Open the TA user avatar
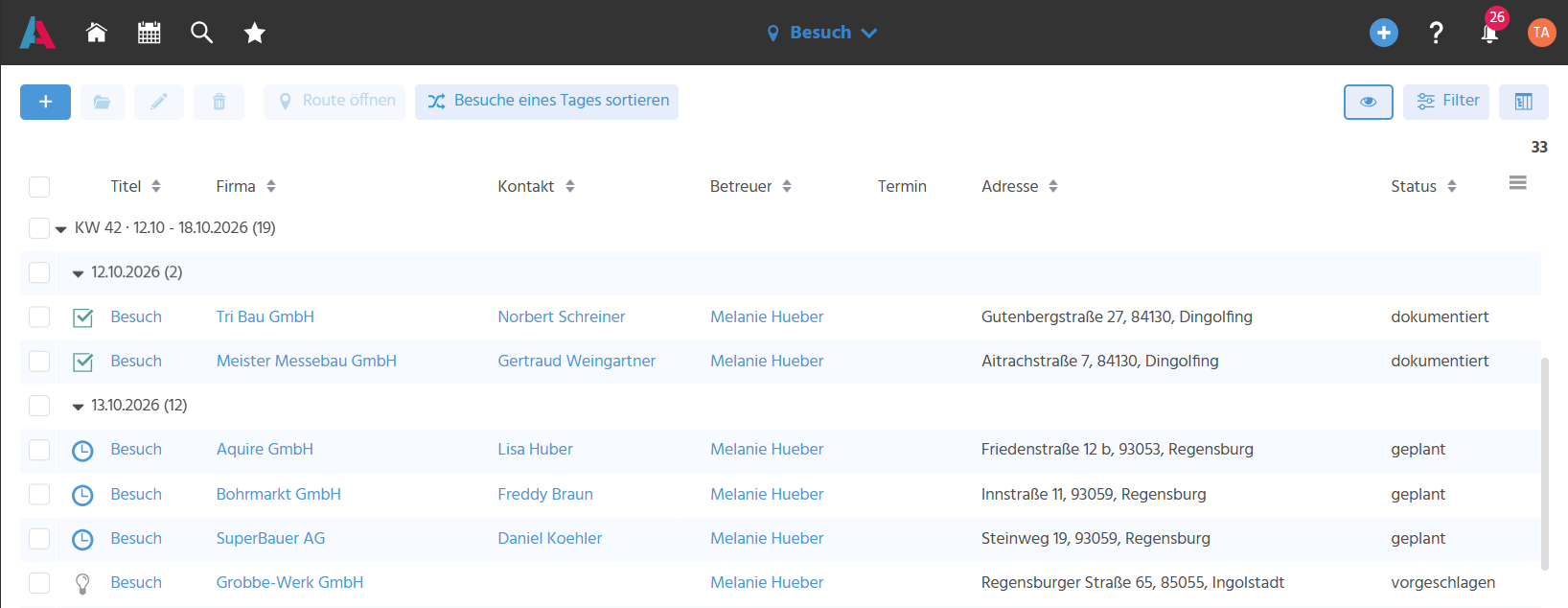Viewport: 1568px width, 608px height. 1541,33
